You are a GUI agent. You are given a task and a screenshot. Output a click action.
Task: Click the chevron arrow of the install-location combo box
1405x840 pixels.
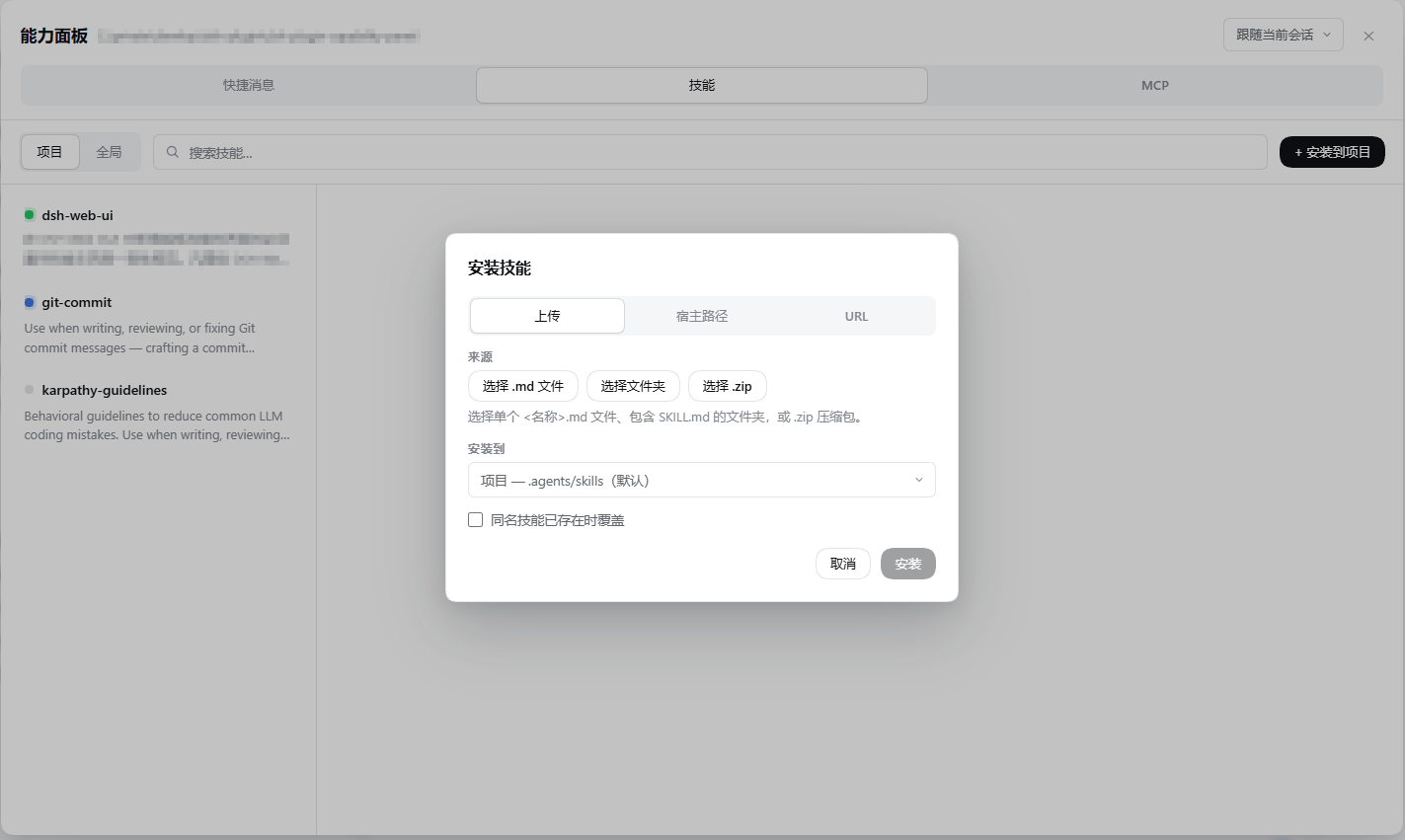pyautogui.click(x=918, y=480)
